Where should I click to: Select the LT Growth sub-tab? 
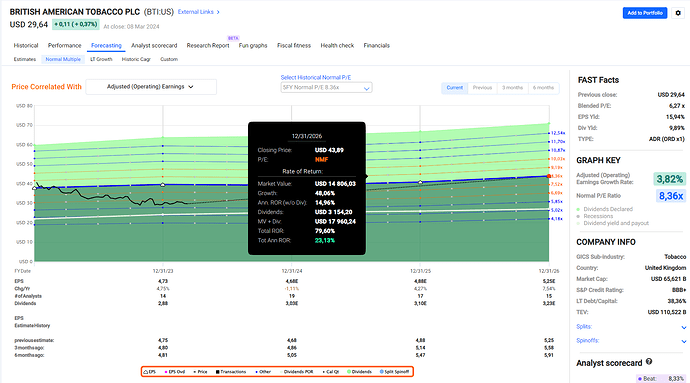pos(101,59)
